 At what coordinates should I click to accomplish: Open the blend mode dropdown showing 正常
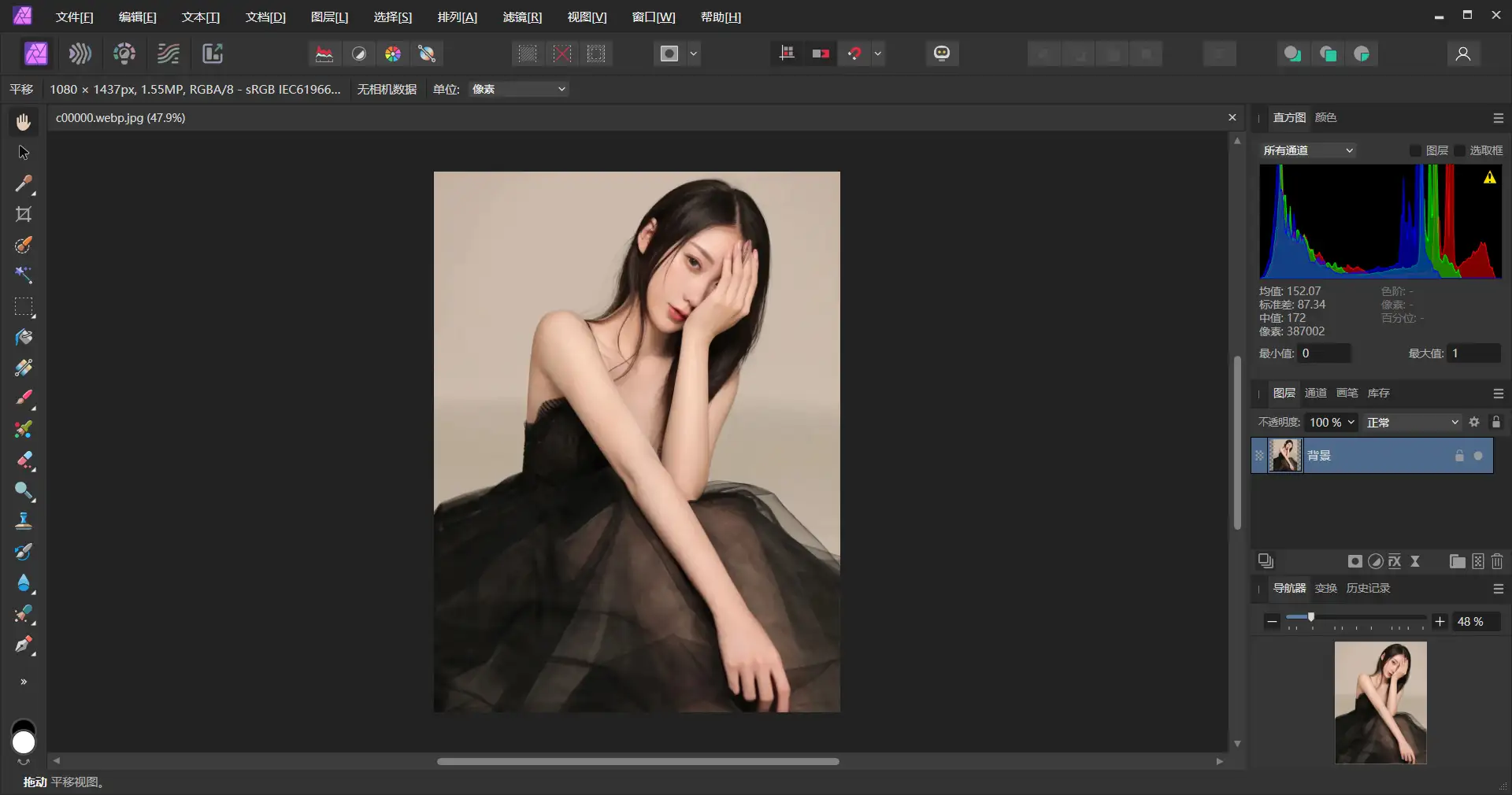point(1412,423)
